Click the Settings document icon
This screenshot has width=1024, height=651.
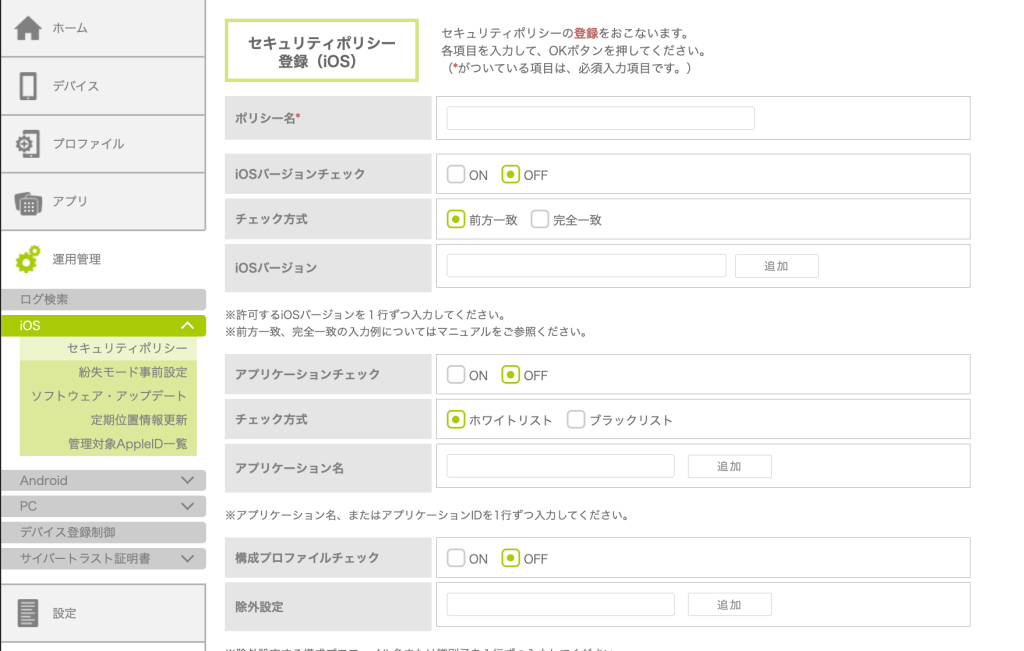[x=28, y=613]
